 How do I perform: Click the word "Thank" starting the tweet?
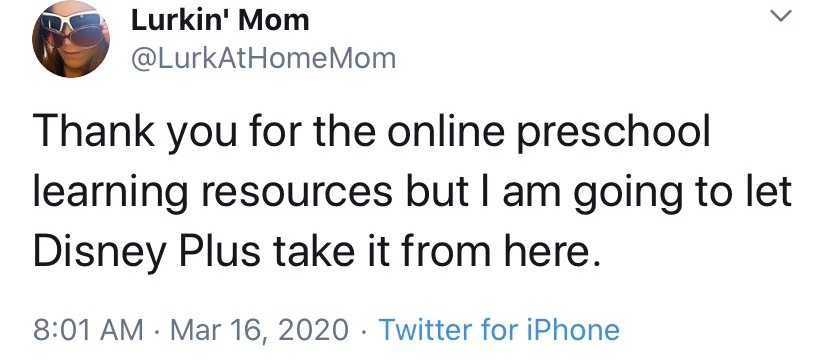[x=94, y=132]
